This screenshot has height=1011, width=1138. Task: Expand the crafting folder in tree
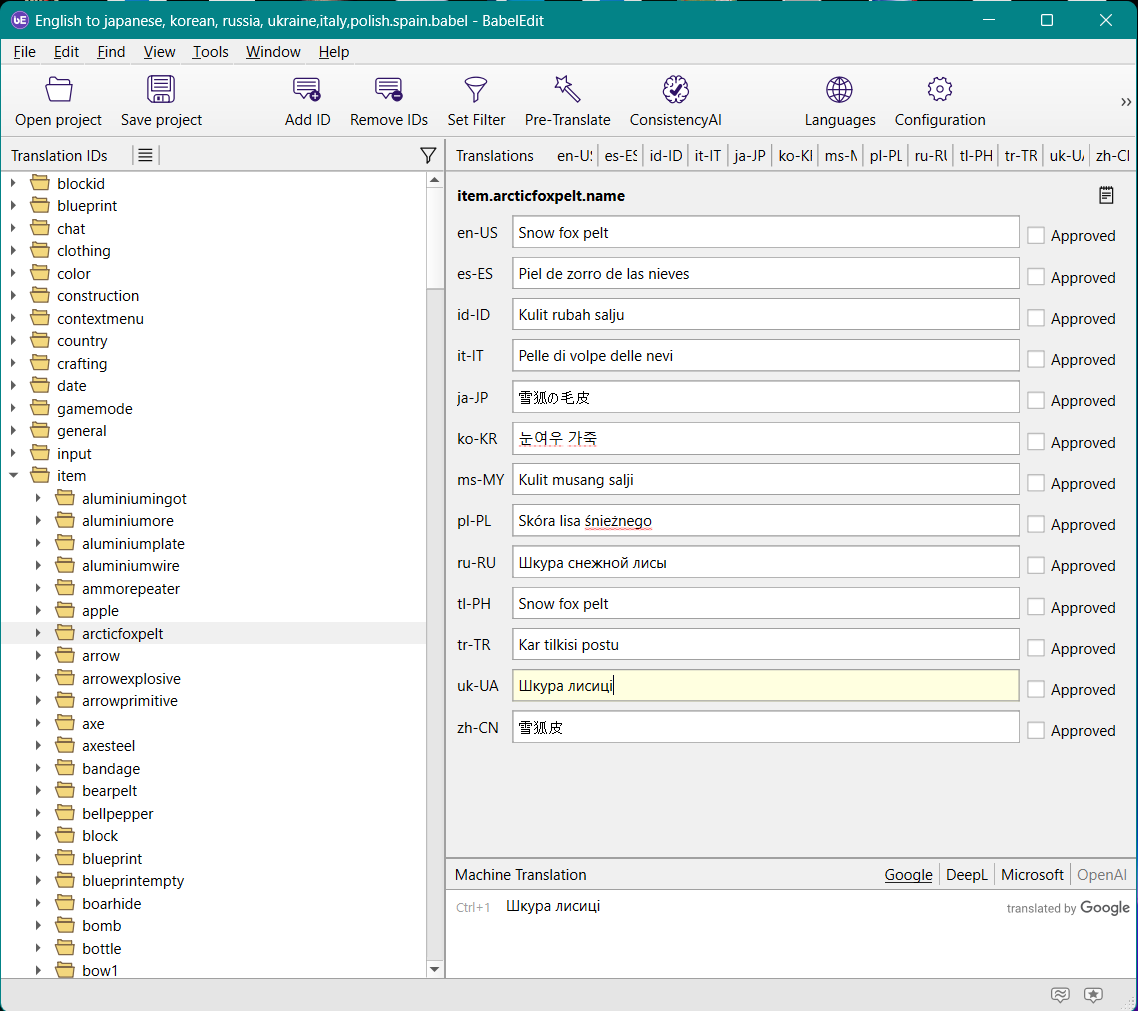(14, 364)
